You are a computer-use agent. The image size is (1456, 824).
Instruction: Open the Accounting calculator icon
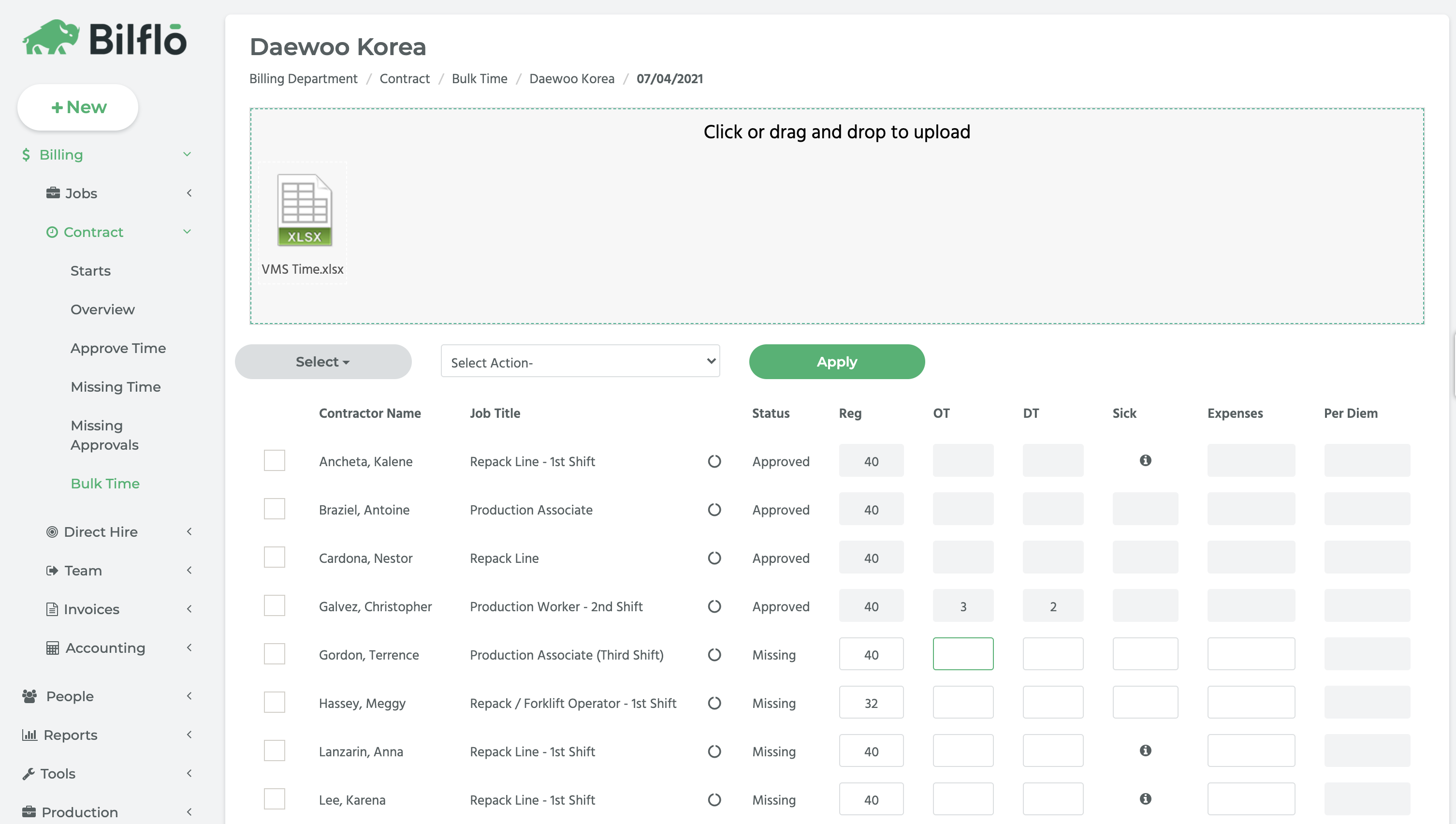53,647
